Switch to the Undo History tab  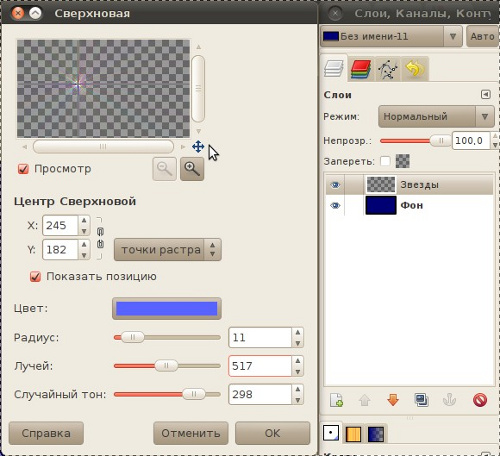[415, 69]
